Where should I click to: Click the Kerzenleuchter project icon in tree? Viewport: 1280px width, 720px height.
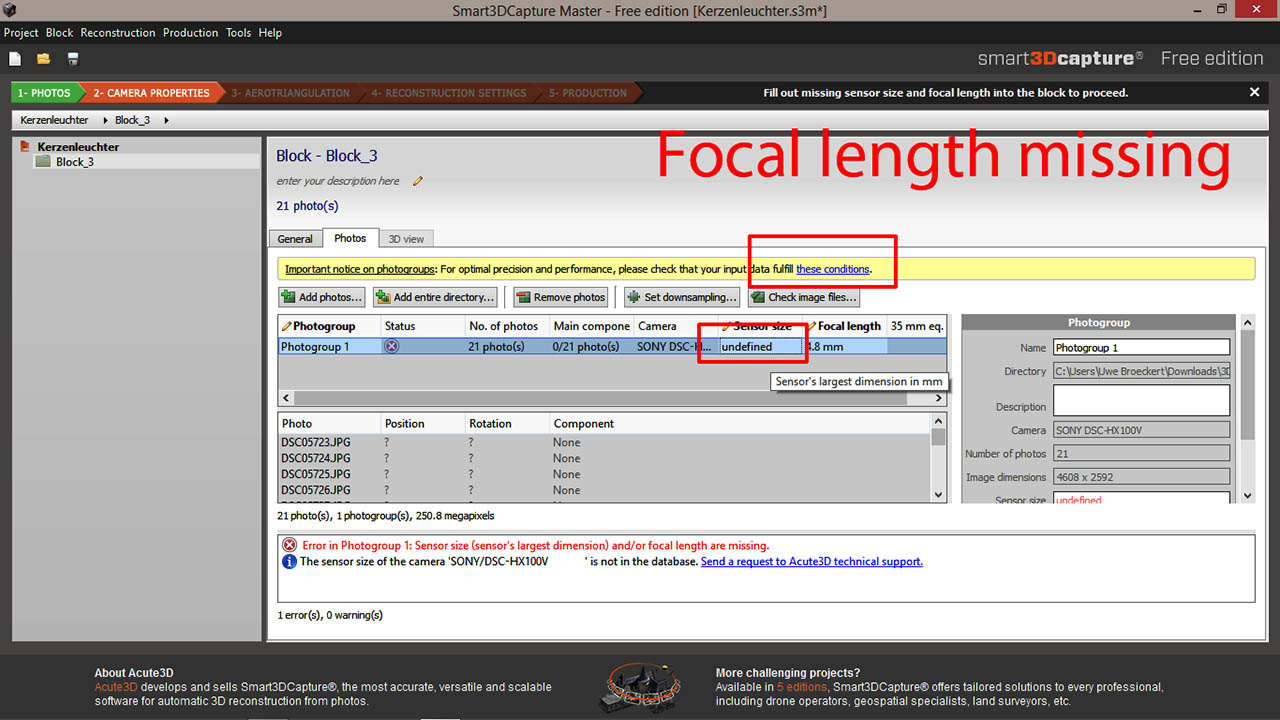coord(25,146)
